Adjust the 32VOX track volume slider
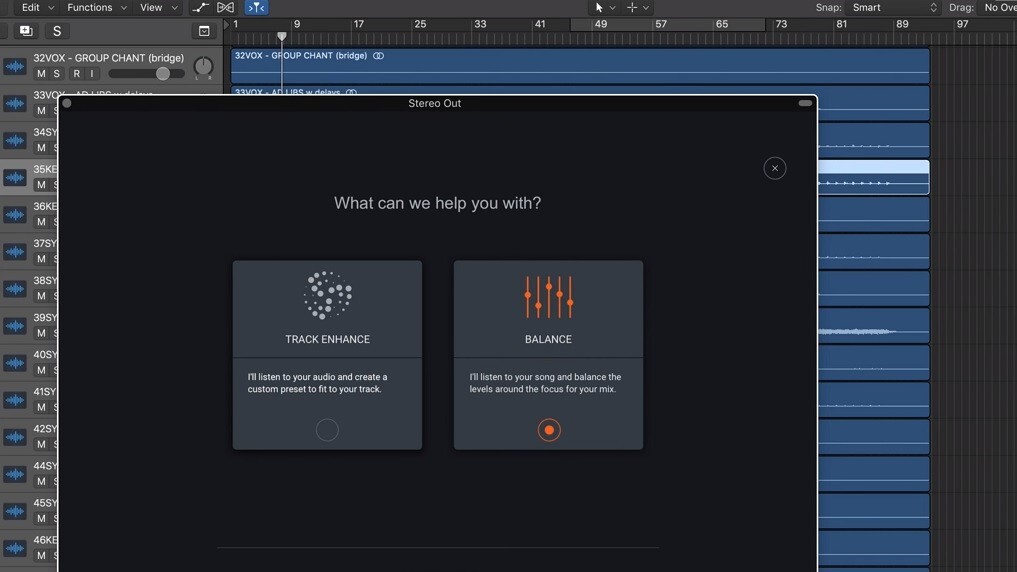 (162, 74)
